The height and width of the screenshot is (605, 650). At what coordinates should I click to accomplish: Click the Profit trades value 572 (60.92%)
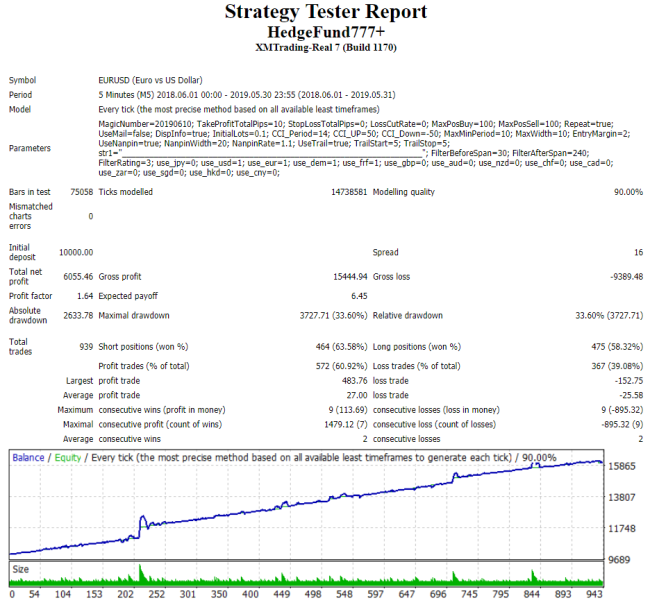click(341, 366)
